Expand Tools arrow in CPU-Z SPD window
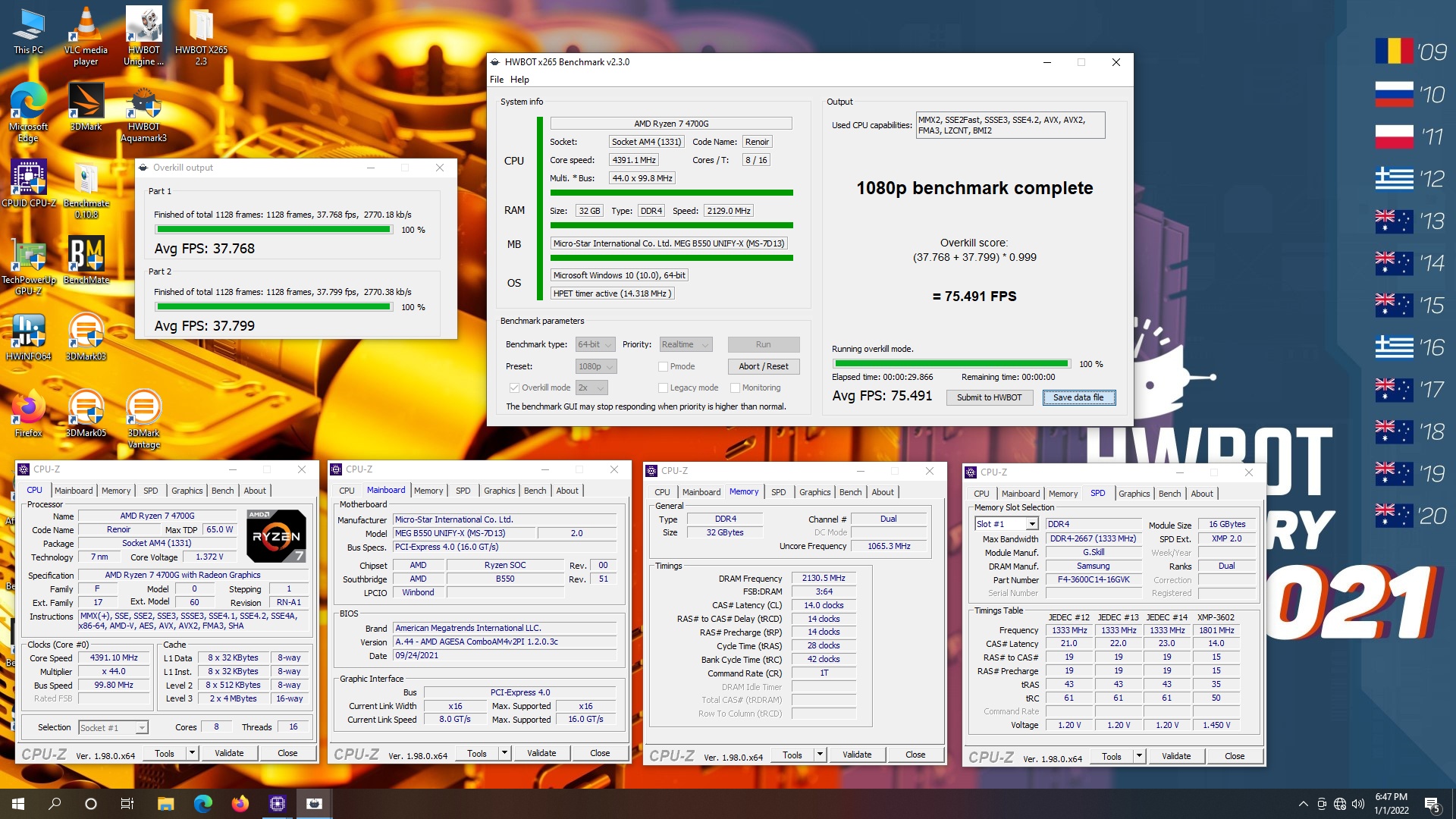 pos(1139,756)
